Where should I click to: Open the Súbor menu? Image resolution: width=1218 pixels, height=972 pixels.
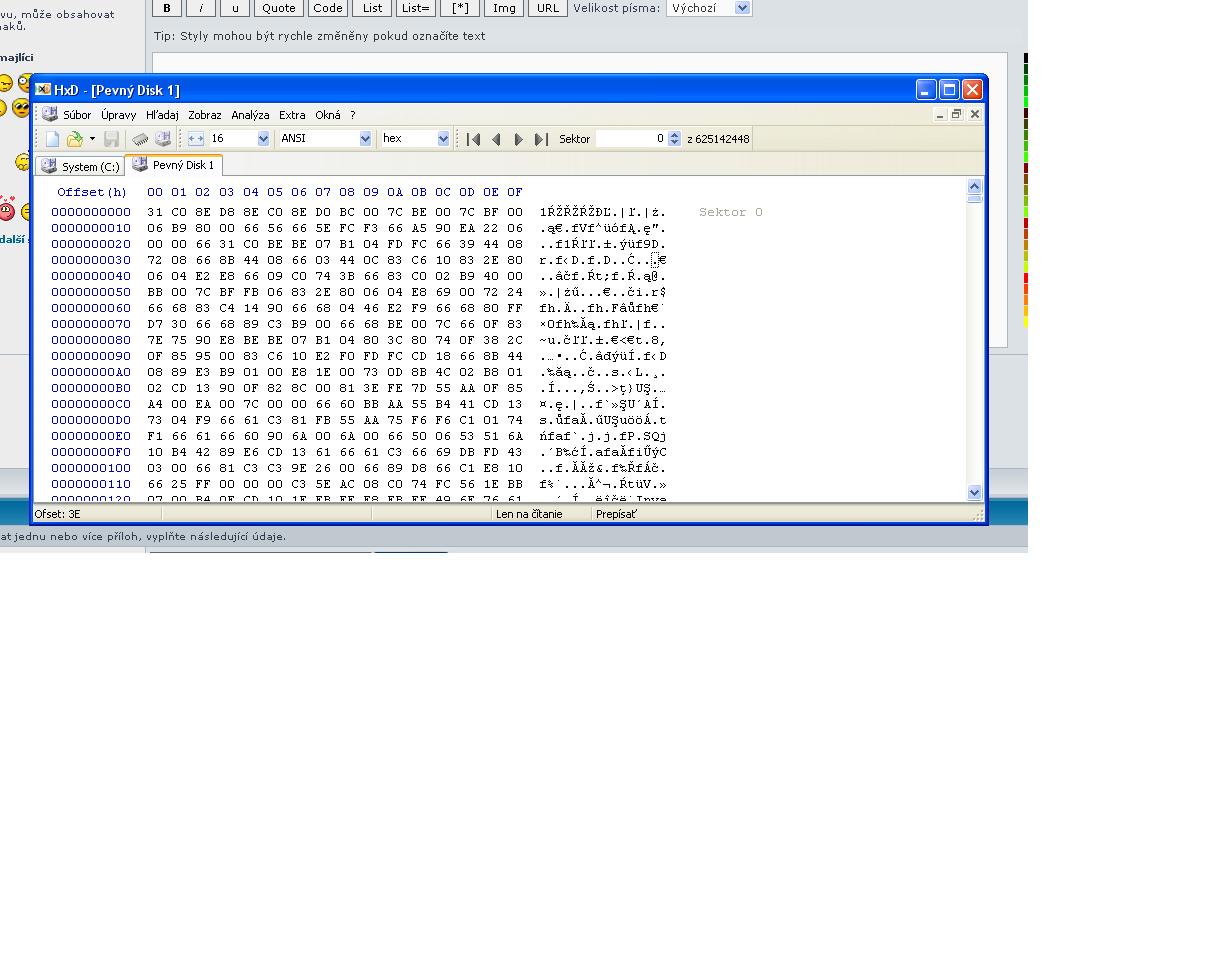tap(77, 115)
